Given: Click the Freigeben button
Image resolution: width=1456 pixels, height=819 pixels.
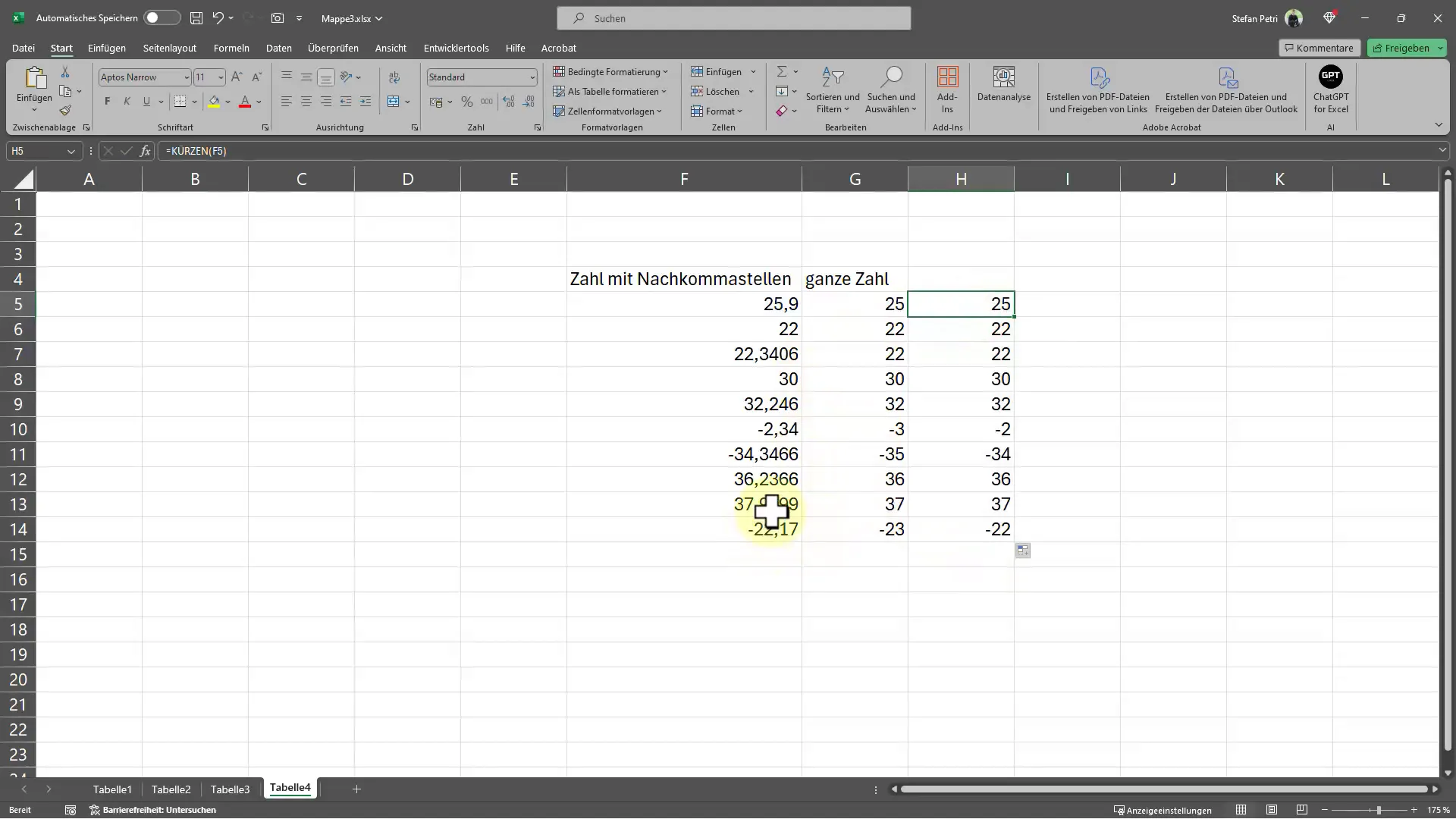Looking at the screenshot, I should point(1407,47).
